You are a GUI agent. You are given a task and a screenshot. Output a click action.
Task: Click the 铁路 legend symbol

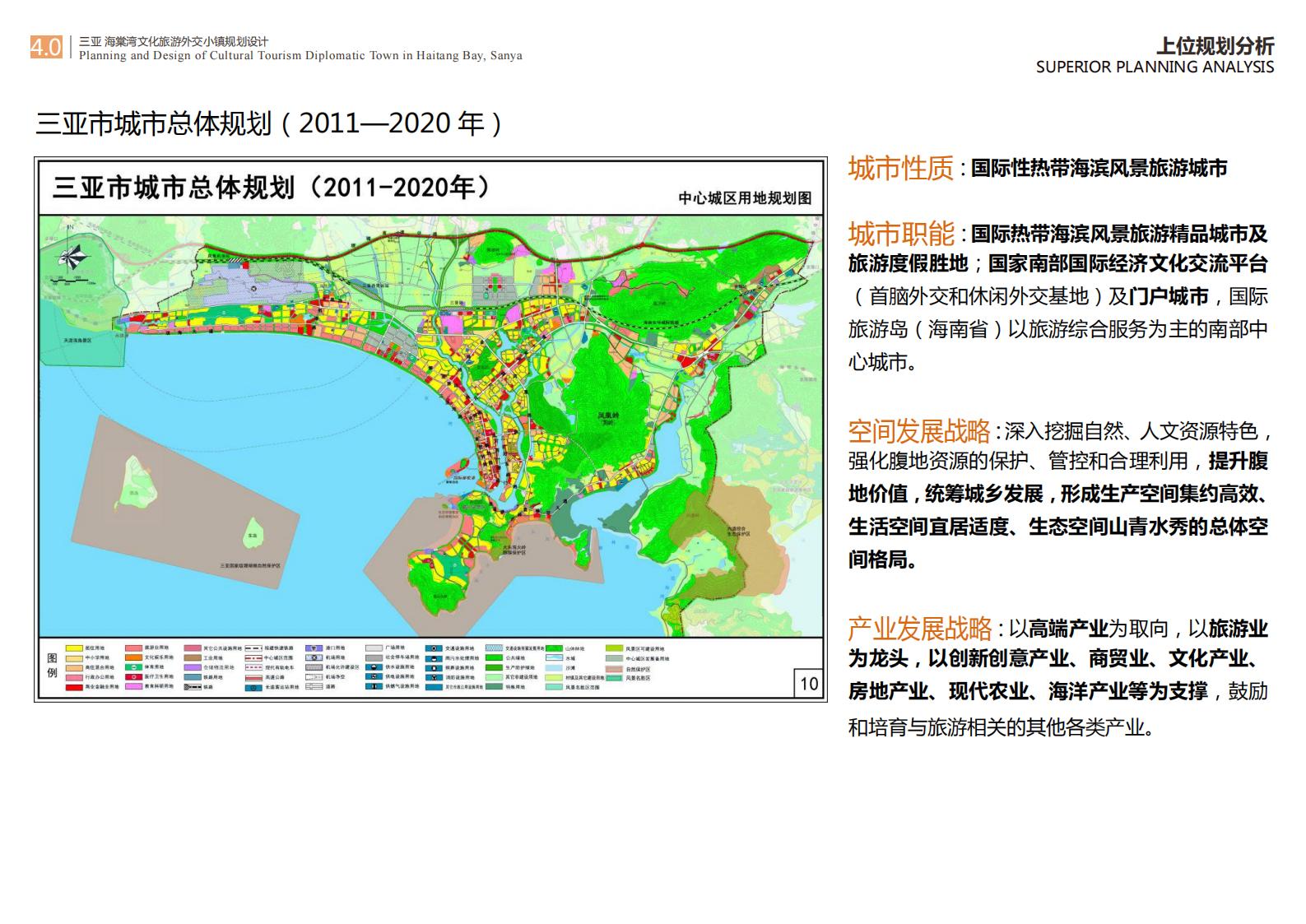(193, 687)
